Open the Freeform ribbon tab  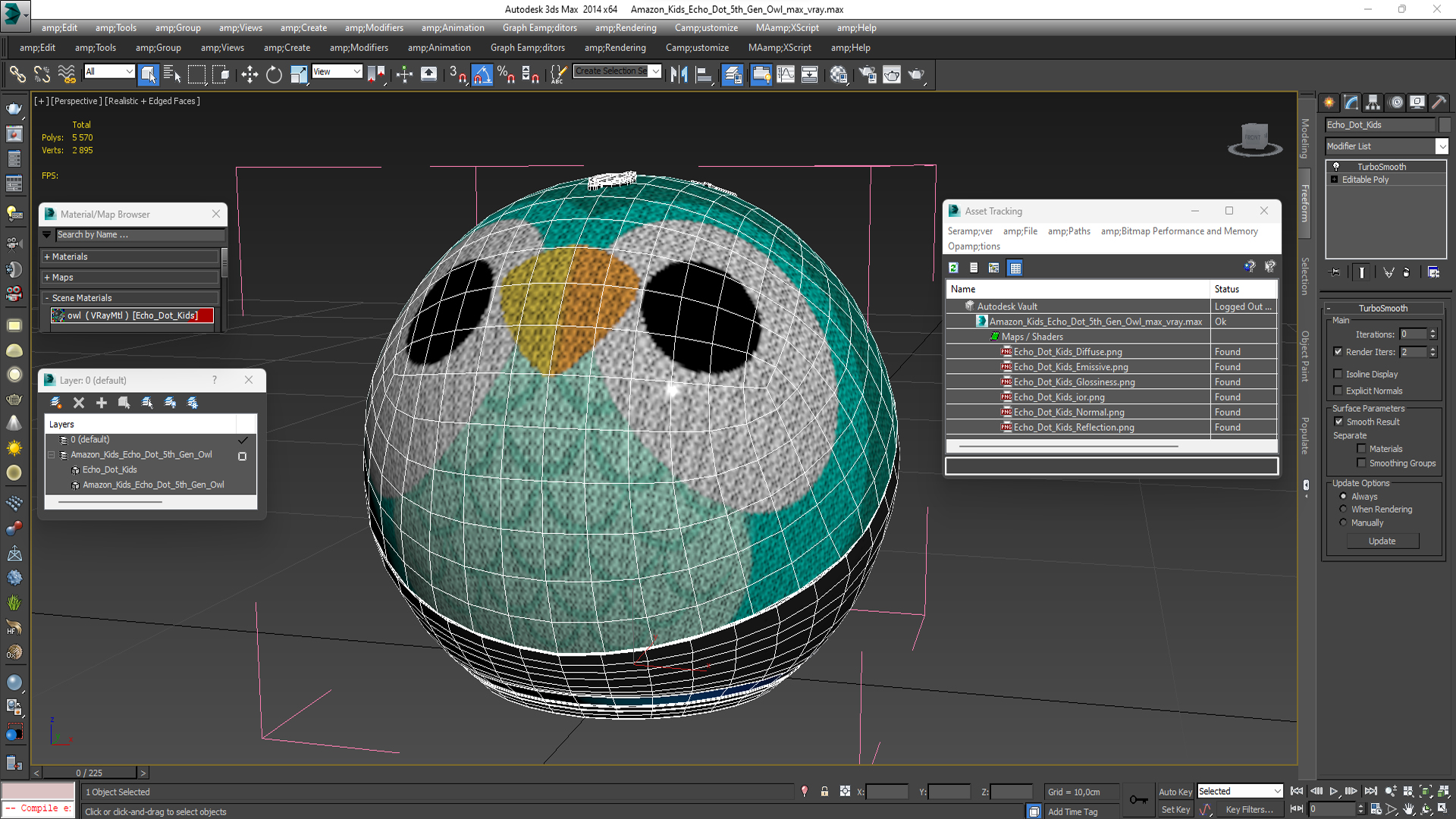[x=1305, y=203]
